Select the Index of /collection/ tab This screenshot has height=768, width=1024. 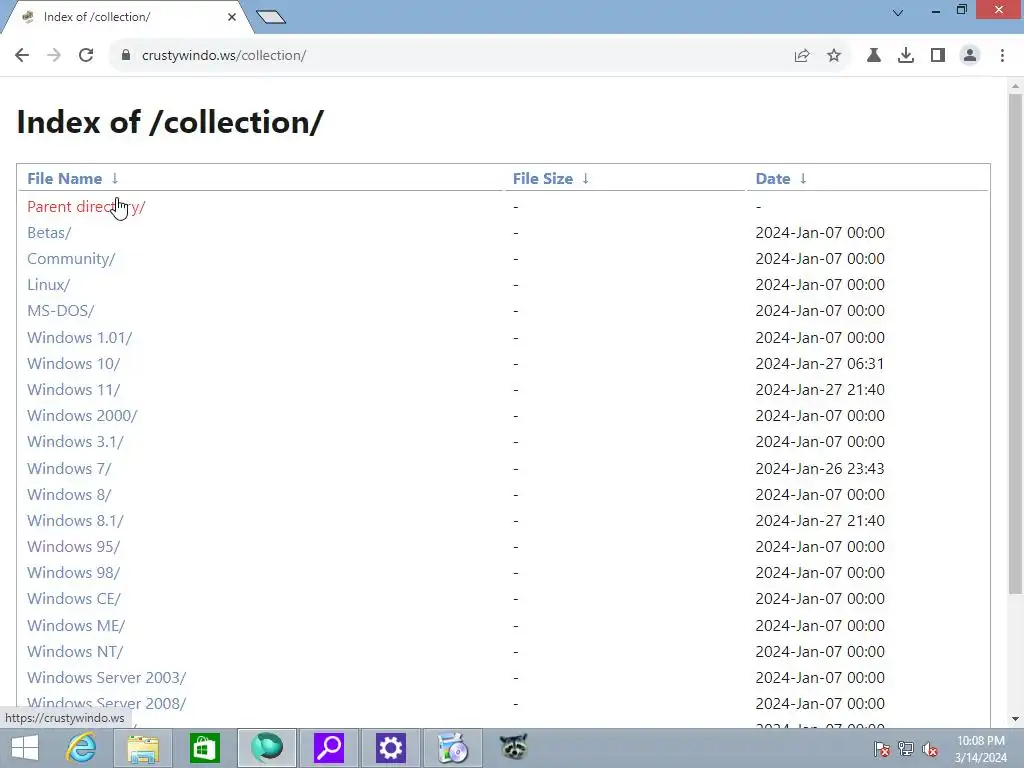point(124,17)
